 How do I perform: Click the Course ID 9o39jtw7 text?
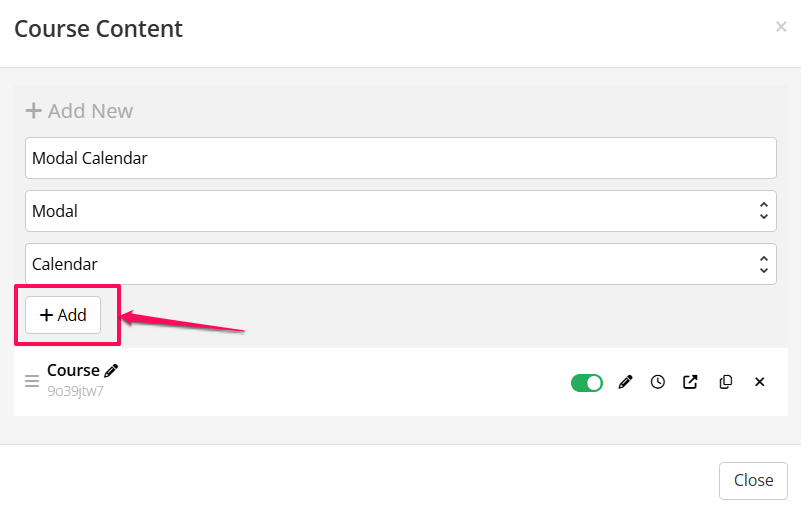pos(75,391)
